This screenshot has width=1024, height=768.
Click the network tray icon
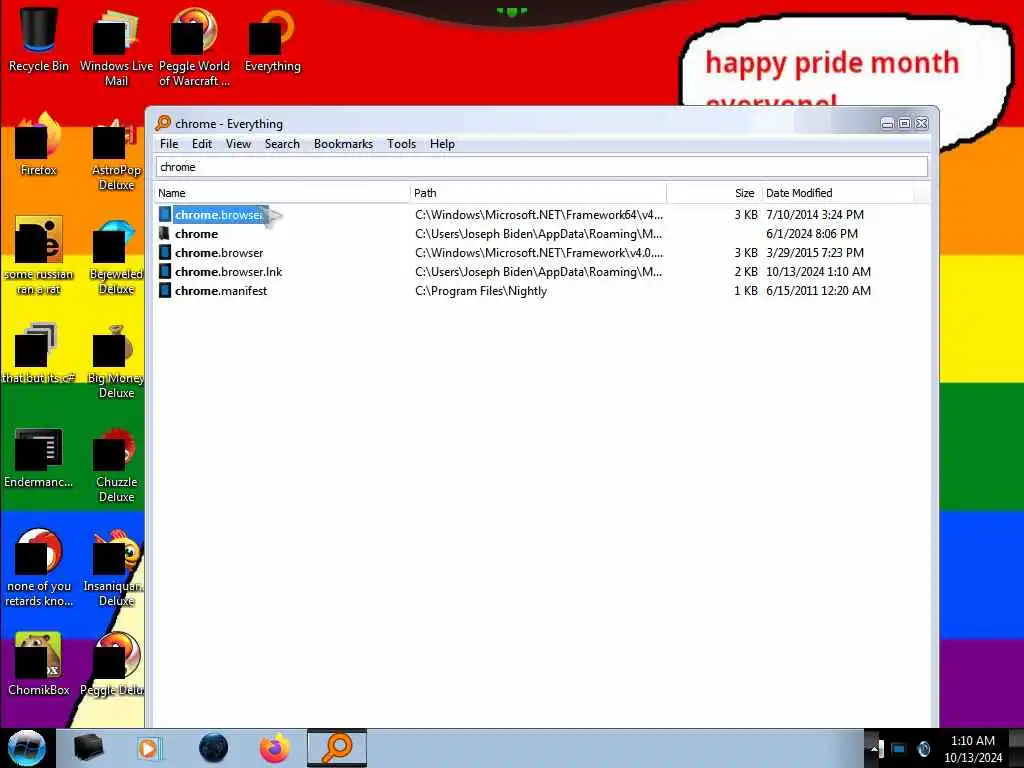(x=899, y=748)
